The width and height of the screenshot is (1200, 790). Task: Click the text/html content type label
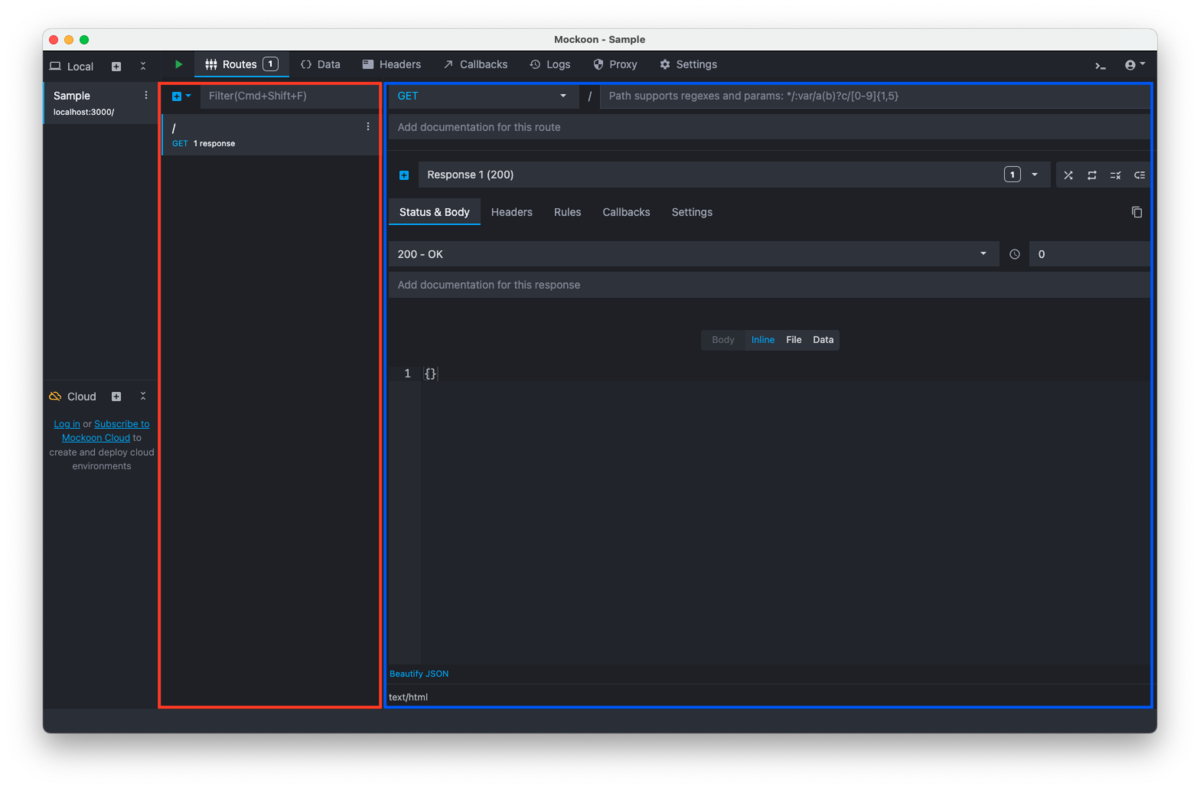click(408, 697)
